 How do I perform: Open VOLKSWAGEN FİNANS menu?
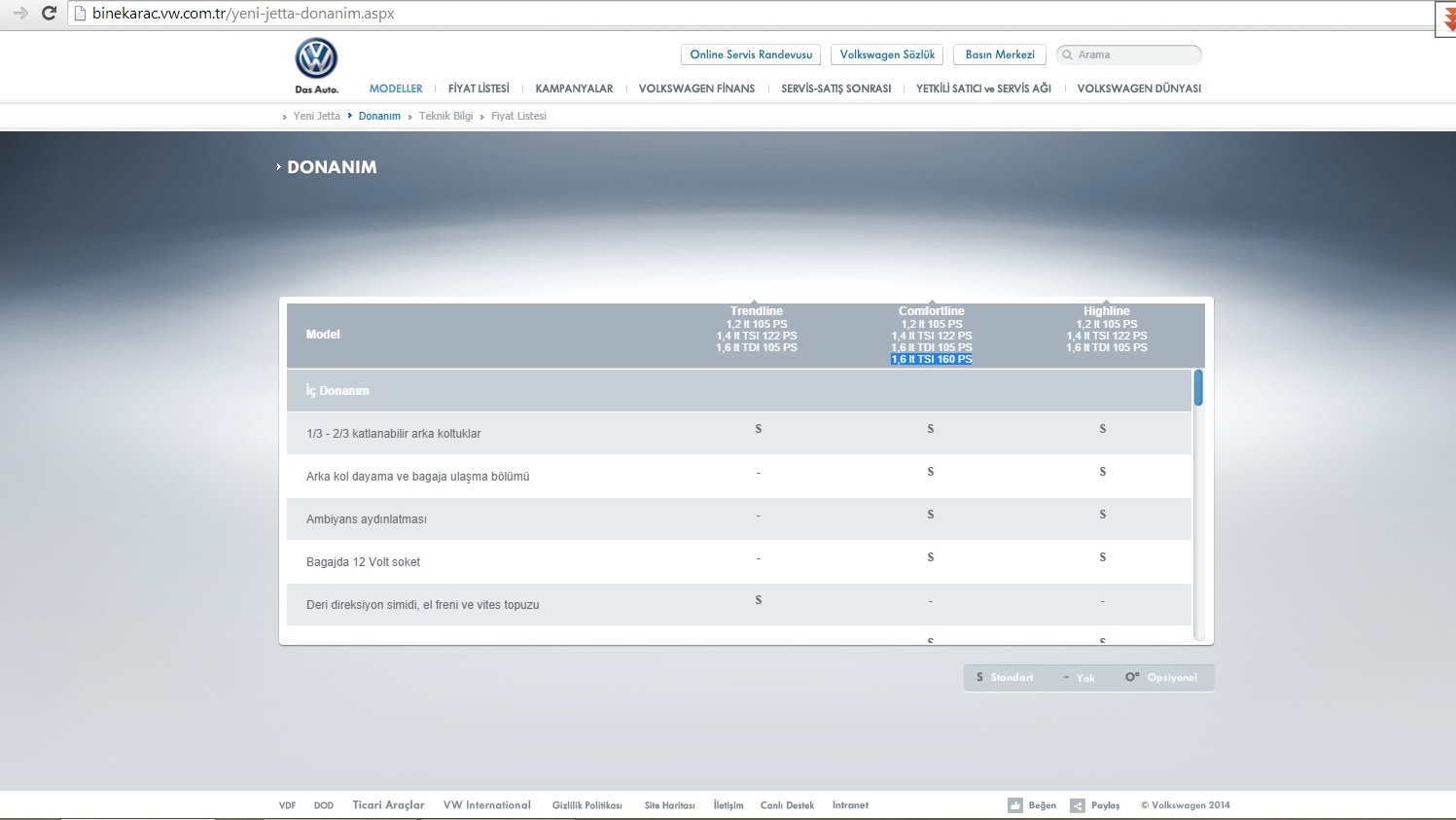[x=696, y=89]
